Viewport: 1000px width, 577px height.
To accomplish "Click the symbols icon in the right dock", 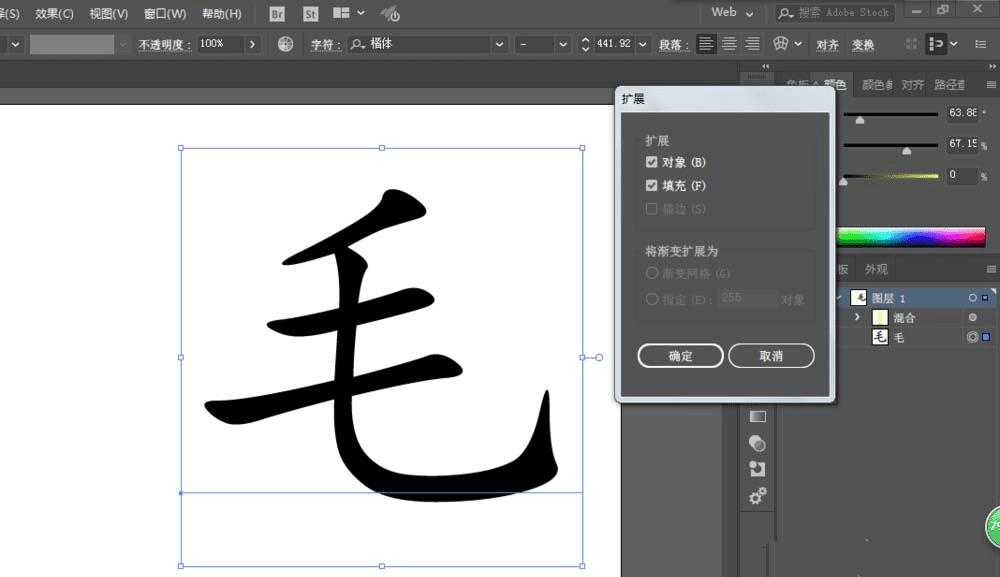I will point(757,443).
